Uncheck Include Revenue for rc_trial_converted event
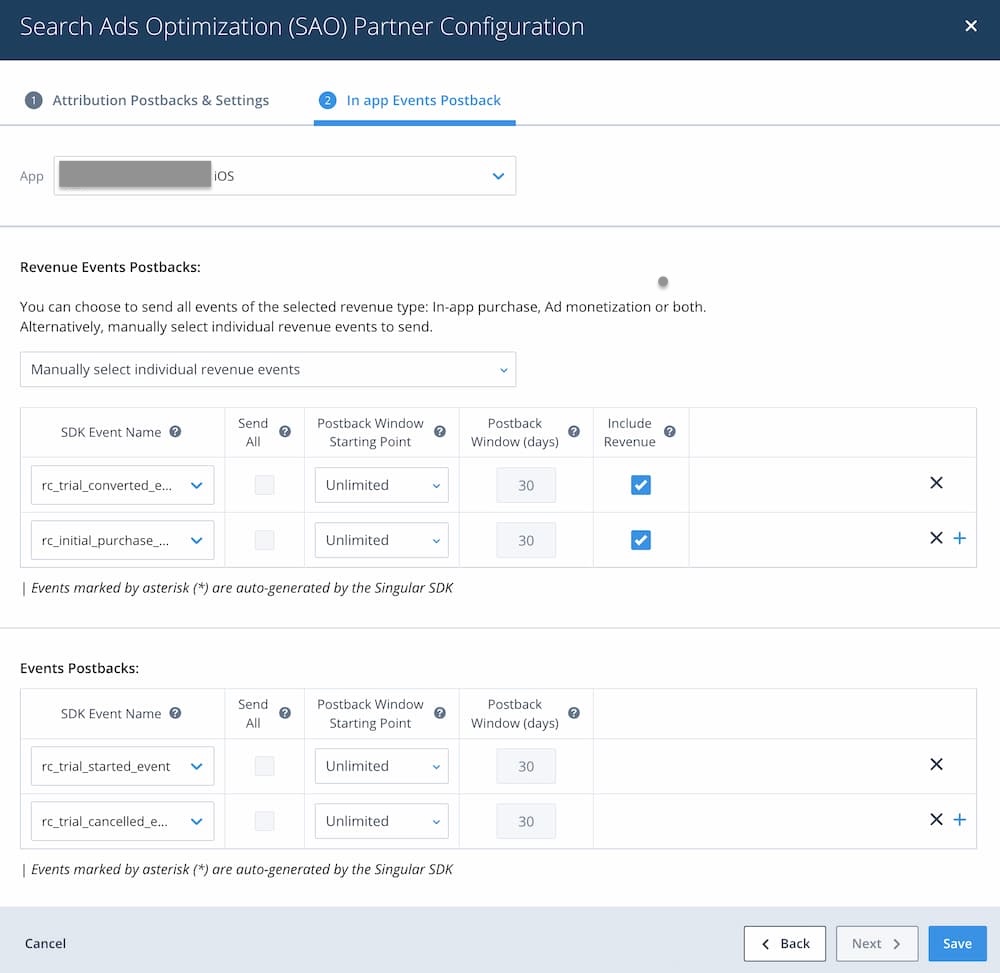The height and width of the screenshot is (973, 1000). (x=641, y=485)
